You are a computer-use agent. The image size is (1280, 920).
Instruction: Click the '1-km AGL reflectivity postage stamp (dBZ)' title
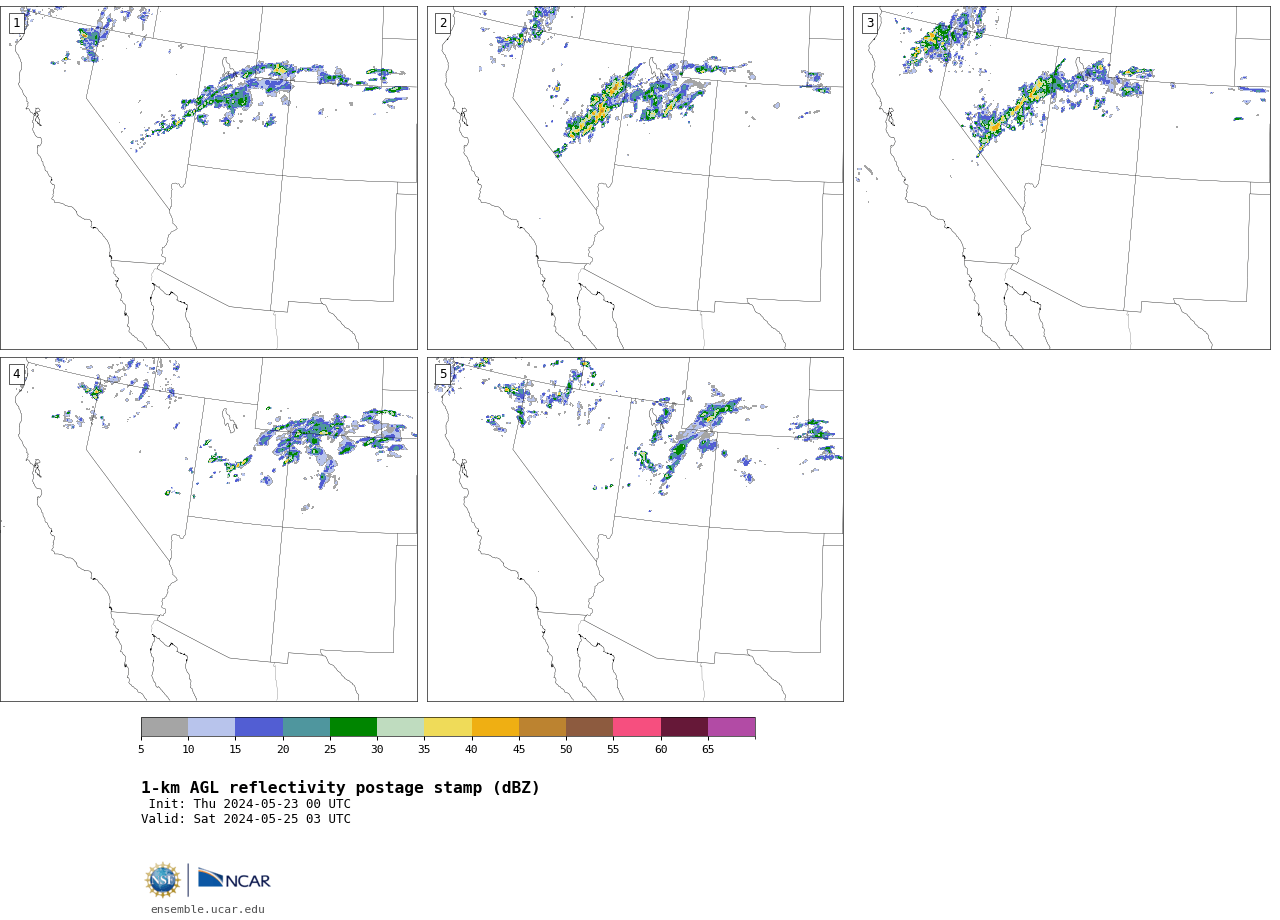tap(340, 788)
